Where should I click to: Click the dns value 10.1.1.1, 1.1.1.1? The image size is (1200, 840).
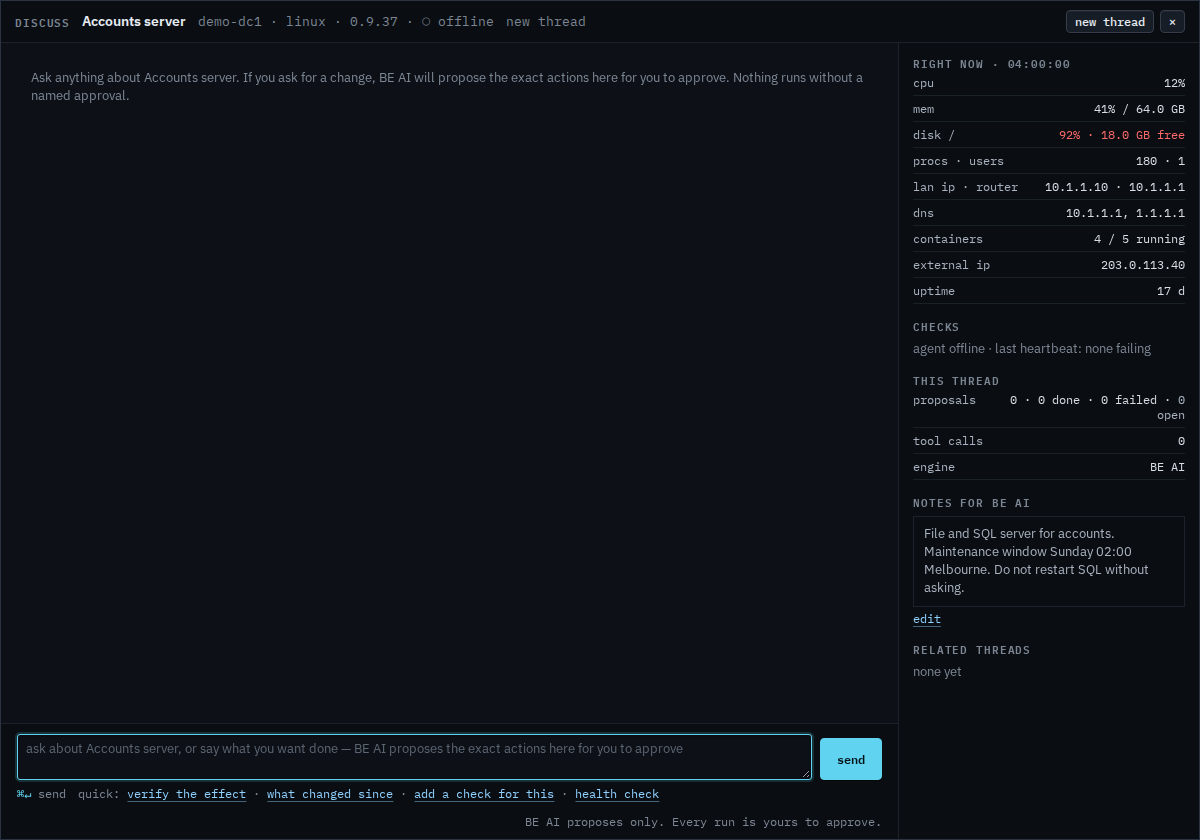tap(1125, 213)
